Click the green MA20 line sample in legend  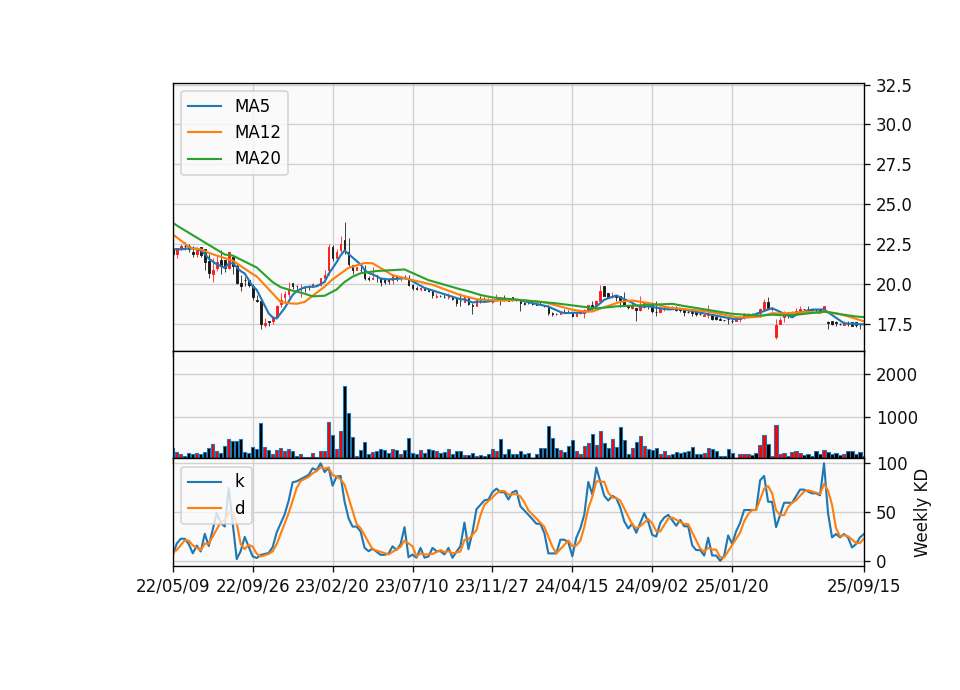point(204,159)
